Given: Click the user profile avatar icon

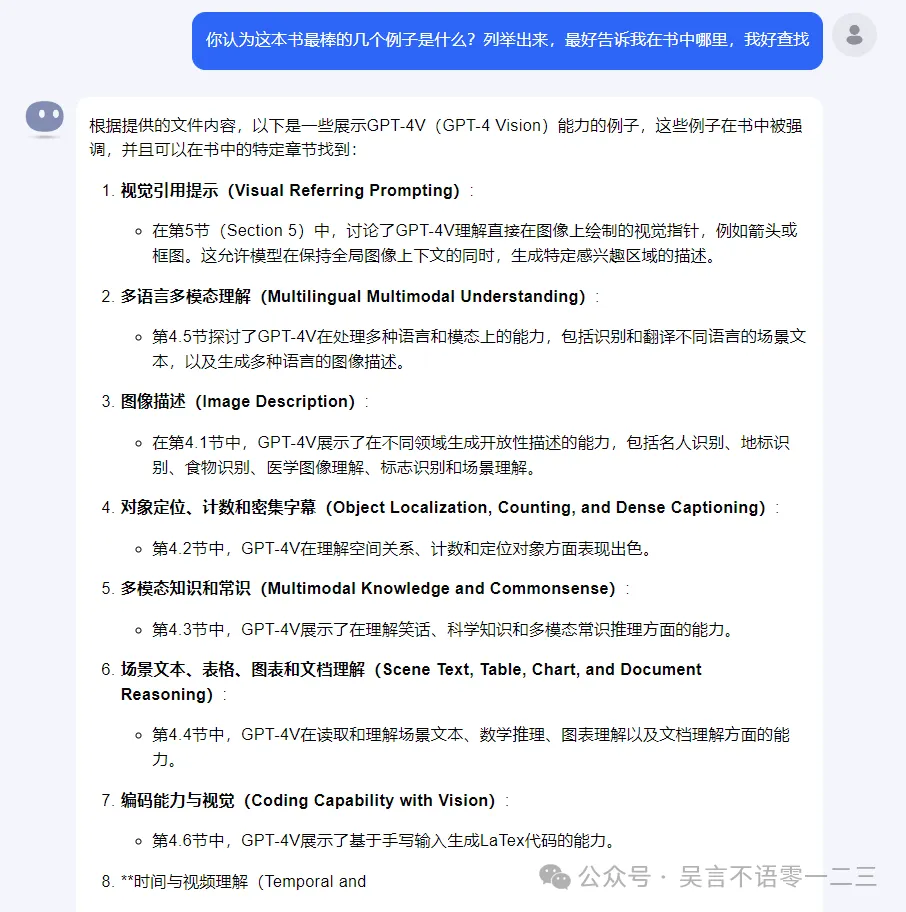Looking at the screenshot, I should point(854,35).
